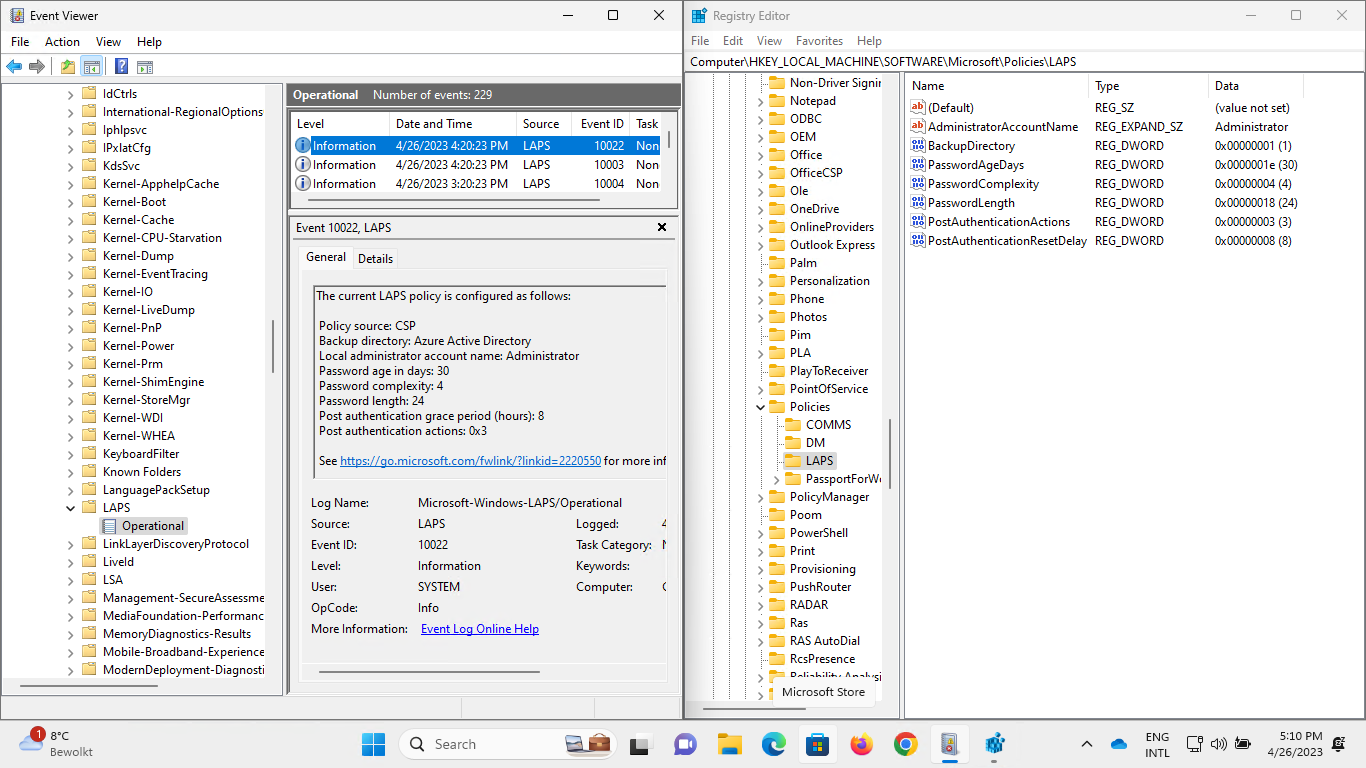Open Microsoft Store from the taskbar
This screenshot has width=1366, height=768.
817,744
